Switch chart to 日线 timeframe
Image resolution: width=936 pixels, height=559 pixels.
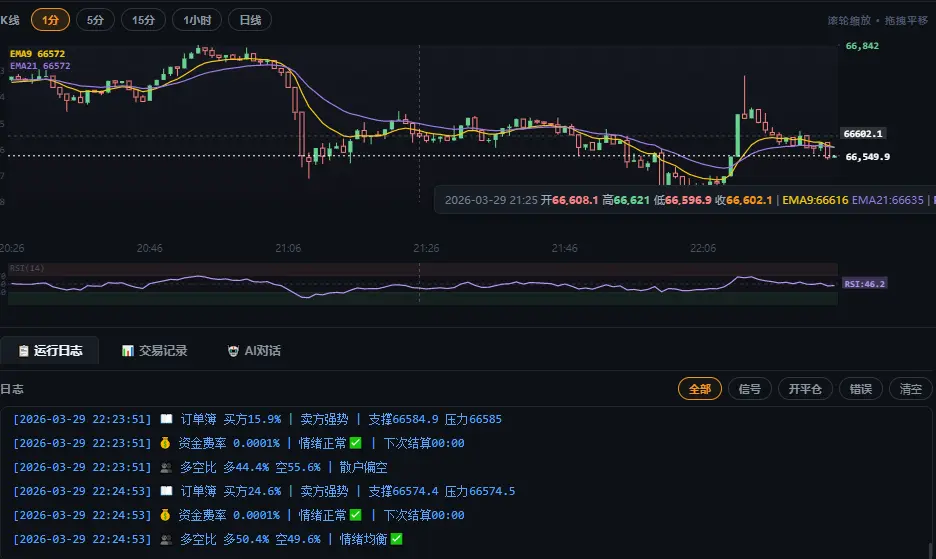250,20
